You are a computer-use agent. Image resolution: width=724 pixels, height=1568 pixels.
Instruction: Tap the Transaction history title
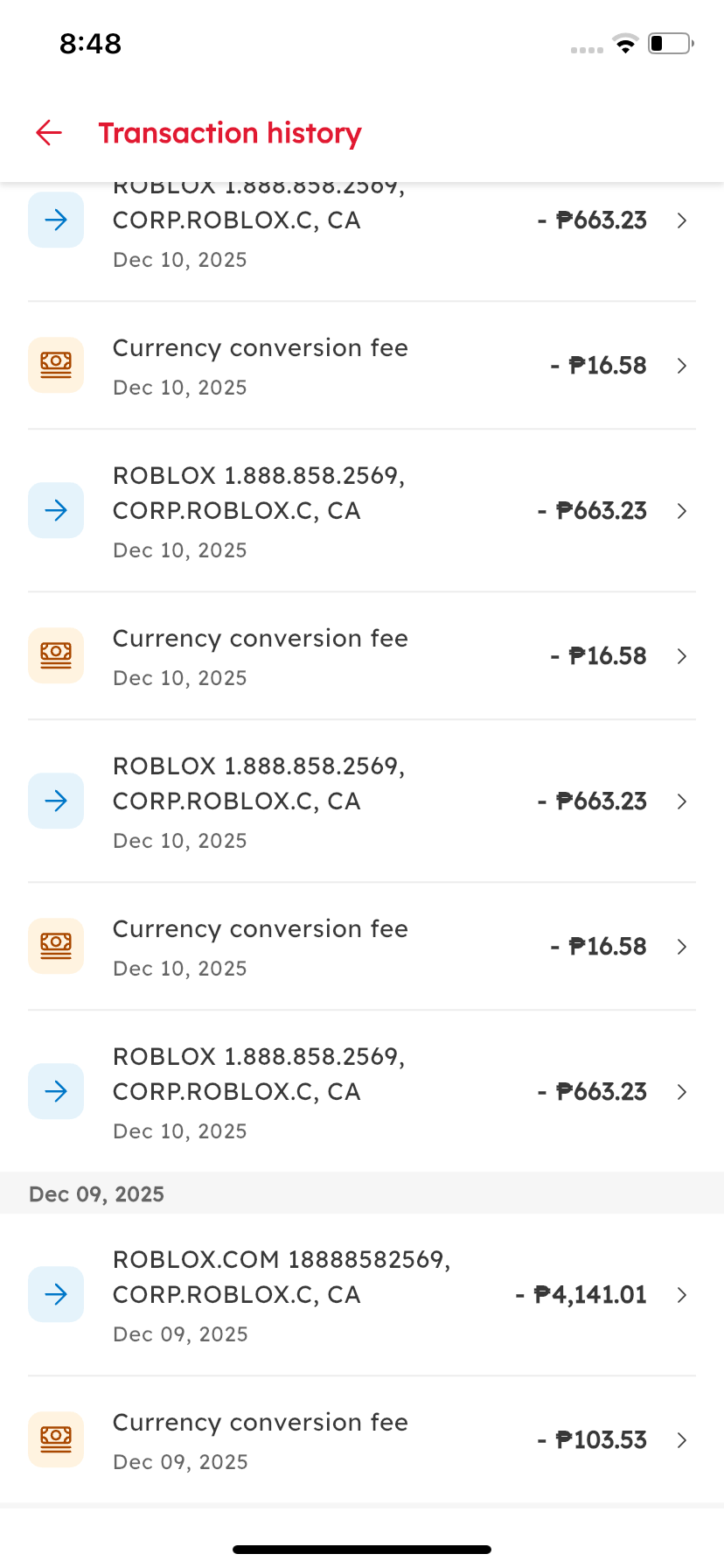coord(230,133)
